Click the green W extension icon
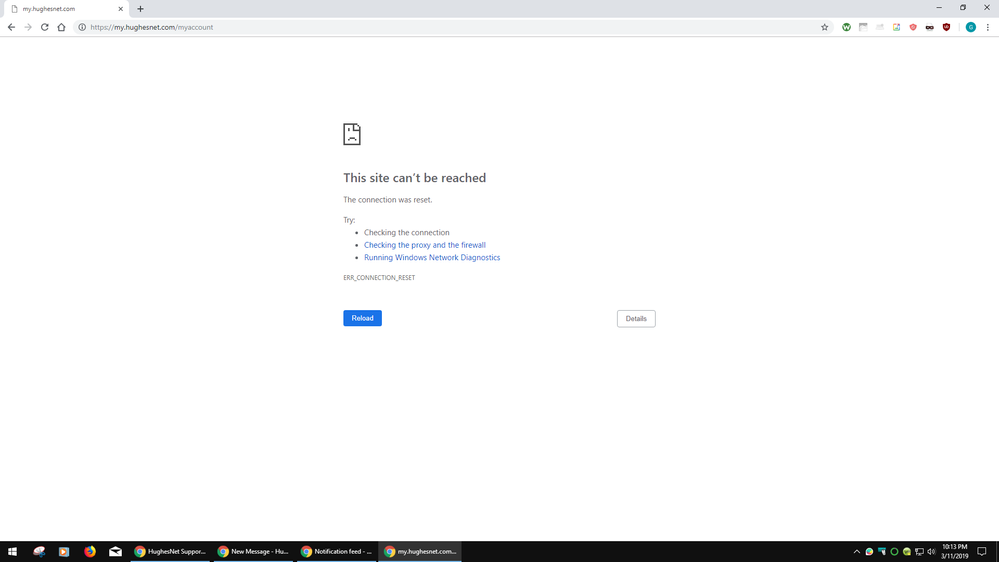This screenshot has width=999, height=562. click(846, 27)
